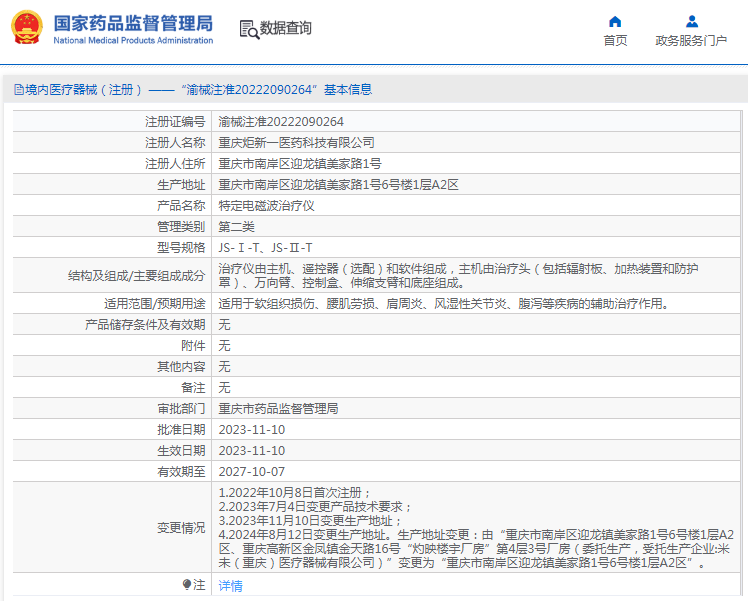Screen dimensions: 748x601
Task: Click the 管理类别 label
Action: (181, 227)
